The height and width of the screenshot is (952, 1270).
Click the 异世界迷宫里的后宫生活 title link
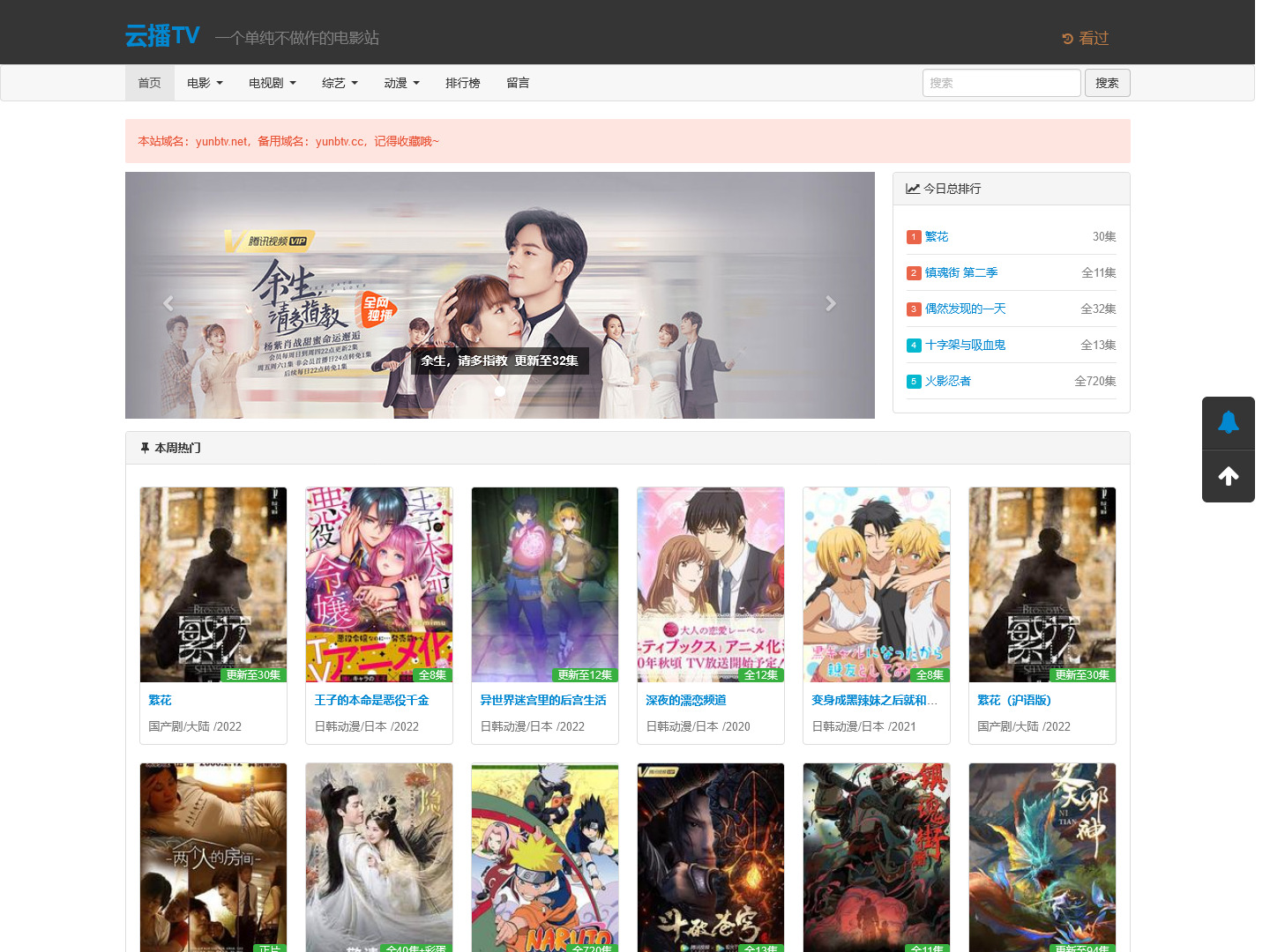tap(543, 700)
